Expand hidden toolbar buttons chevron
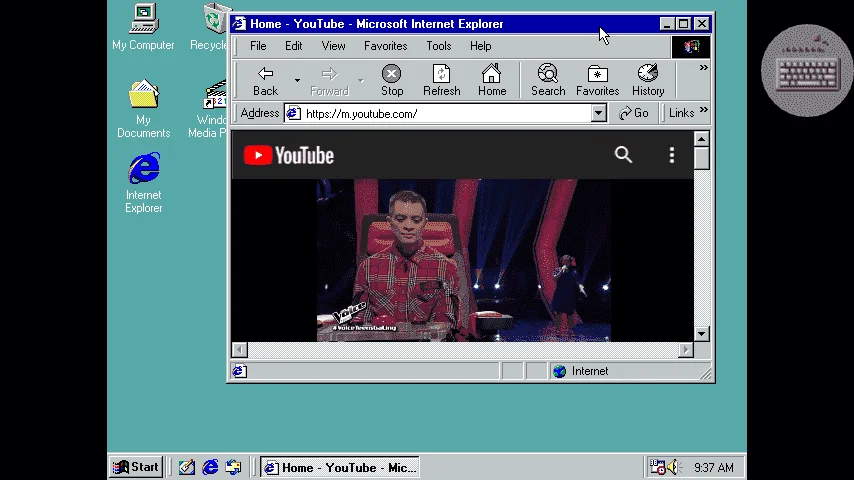854x480 pixels. coord(703,68)
